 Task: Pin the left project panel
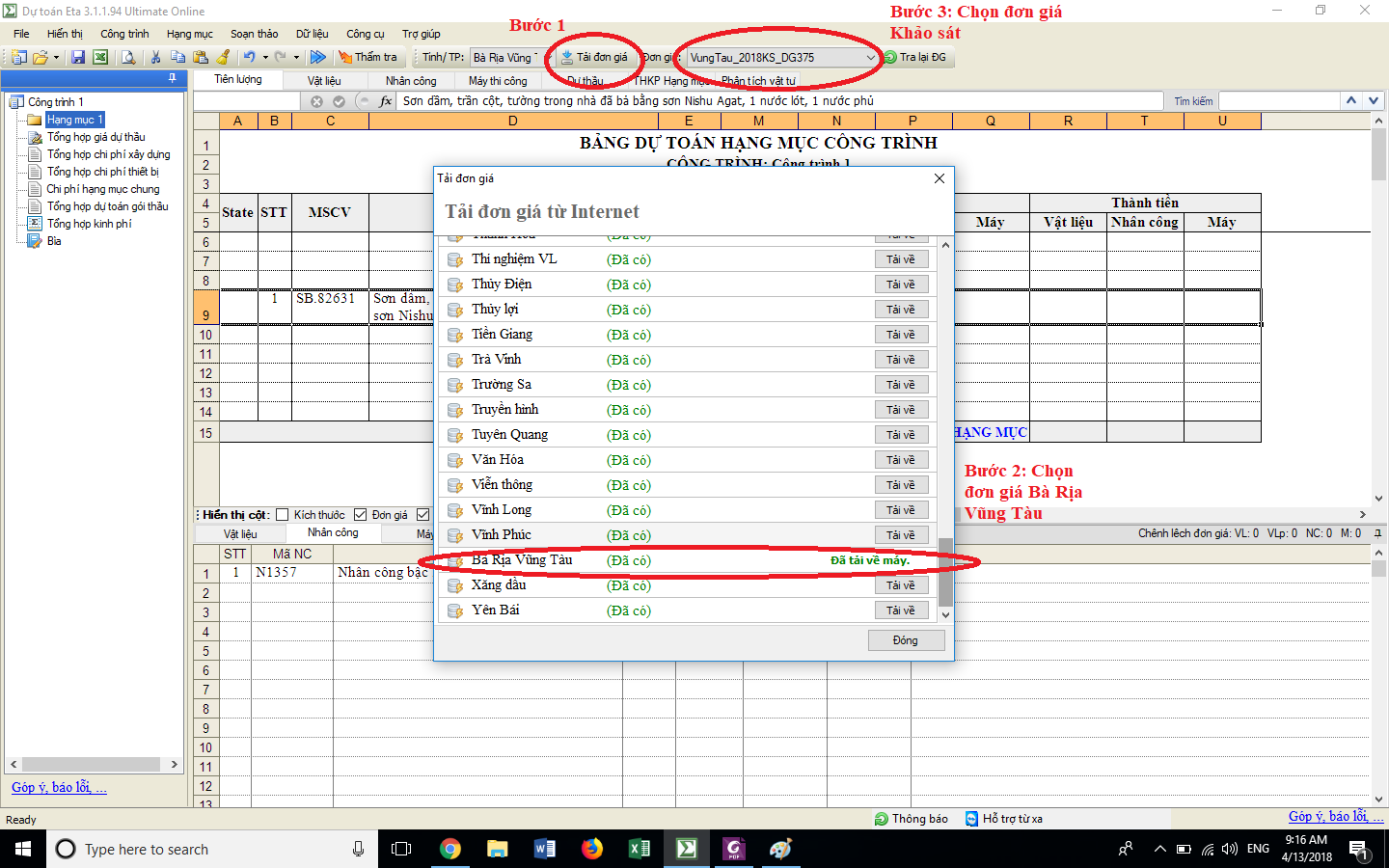click(x=173, y=78)
